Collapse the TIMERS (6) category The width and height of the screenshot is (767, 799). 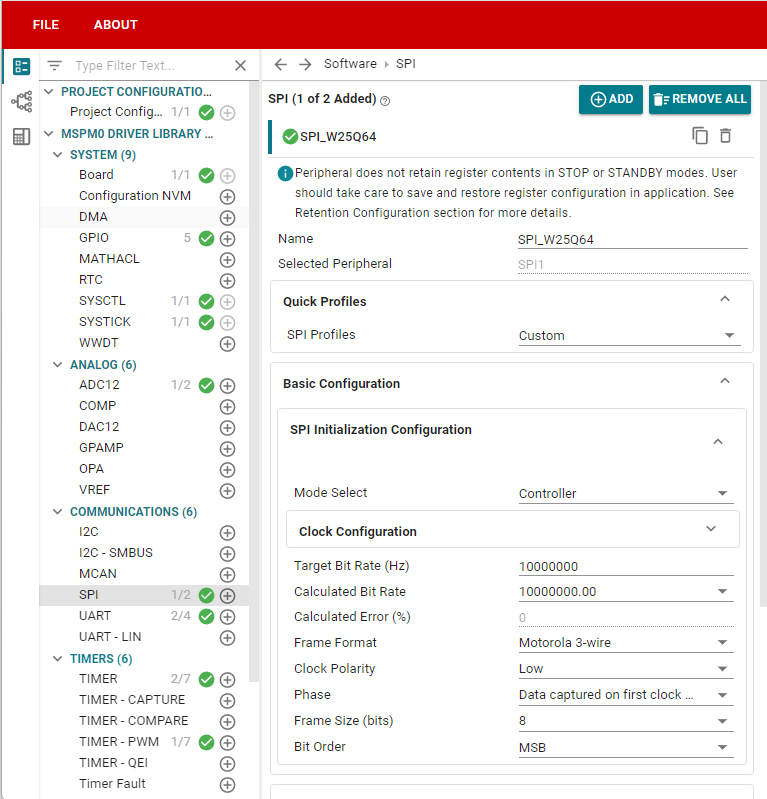(58, 658)
